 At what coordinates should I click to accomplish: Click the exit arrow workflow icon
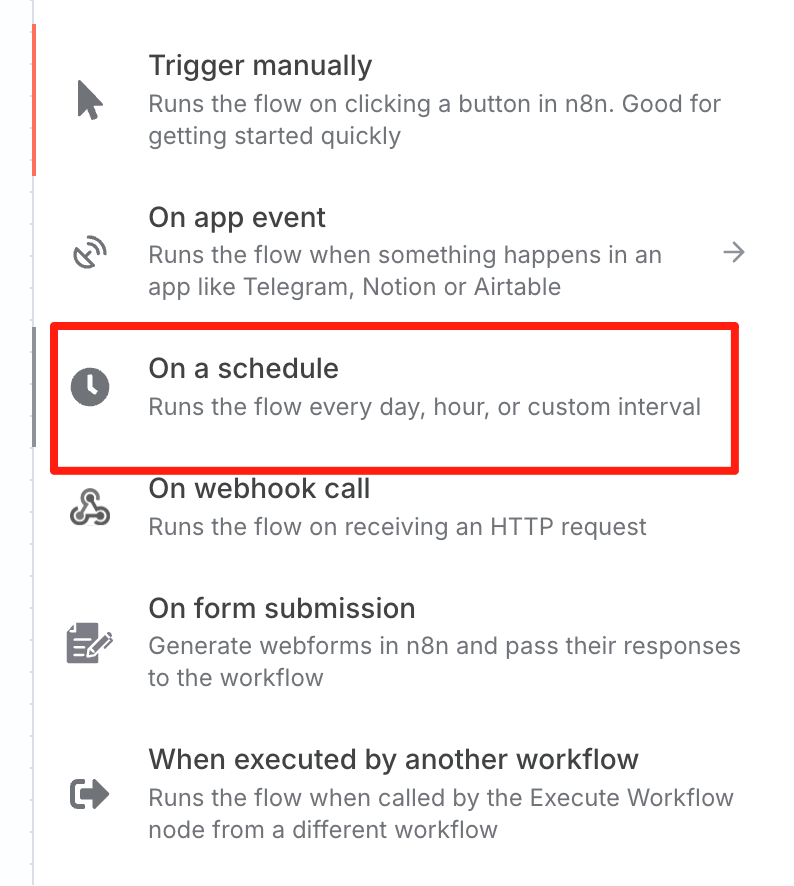[89, 794]
